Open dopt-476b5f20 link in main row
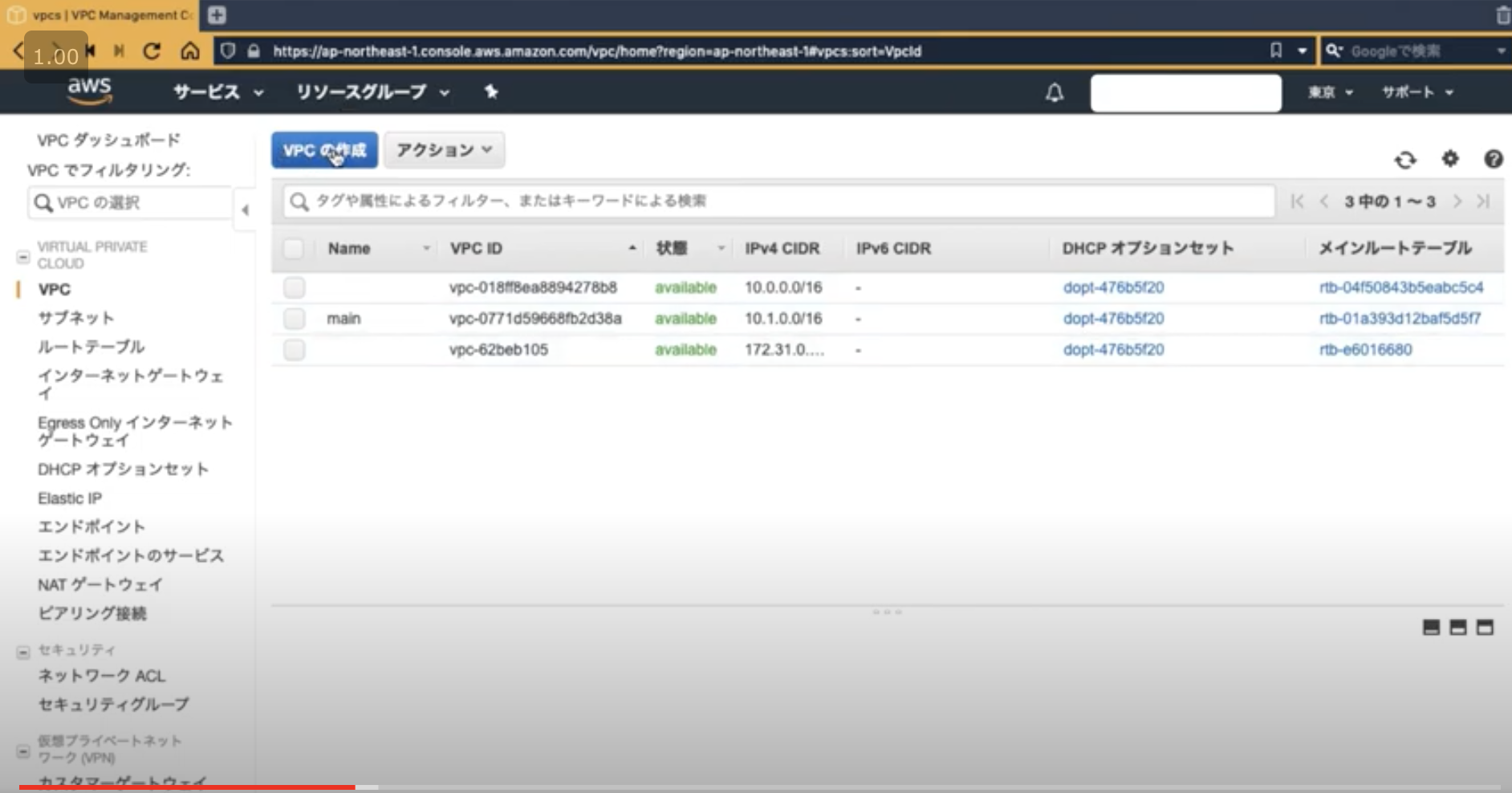The height and width of the screenshot is (793, 1512). click(1113, 319)
